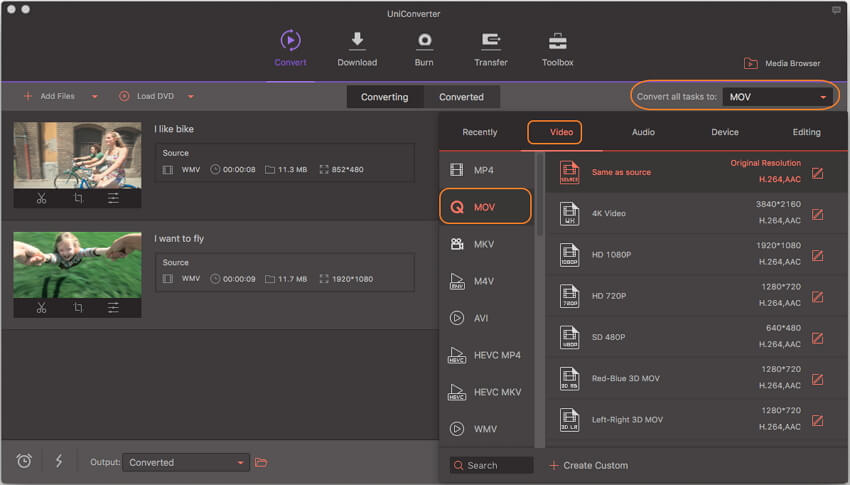Open effects settings for I like bike

point(113,198)
